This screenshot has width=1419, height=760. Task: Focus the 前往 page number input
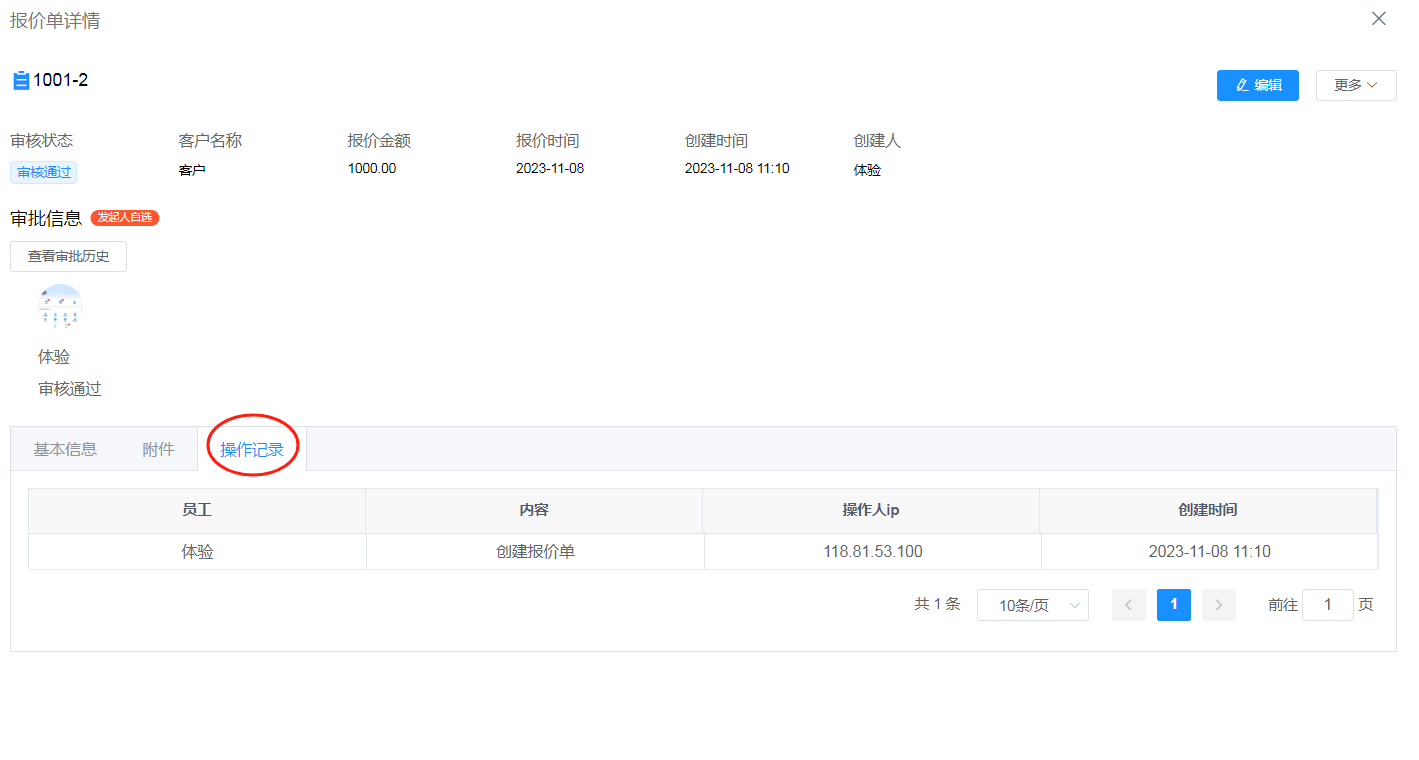coord(1327,605)
